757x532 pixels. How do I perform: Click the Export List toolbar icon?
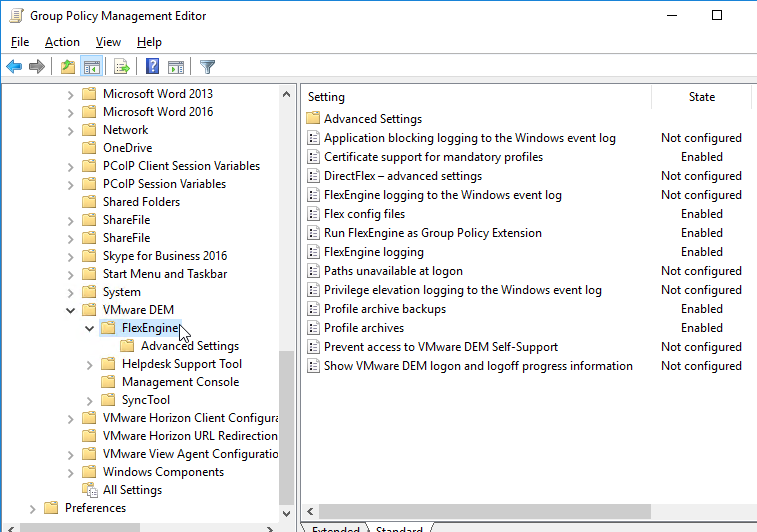point(122,67)
